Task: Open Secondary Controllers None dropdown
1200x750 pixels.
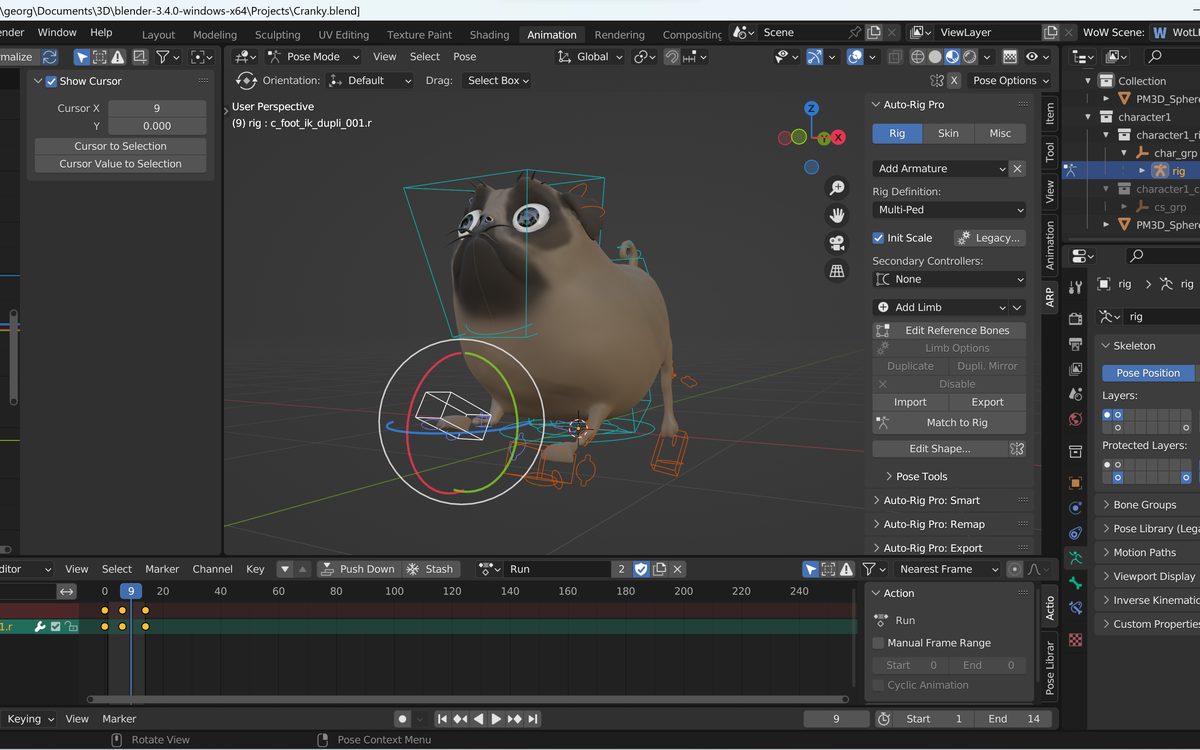Action: click(949, 279)
